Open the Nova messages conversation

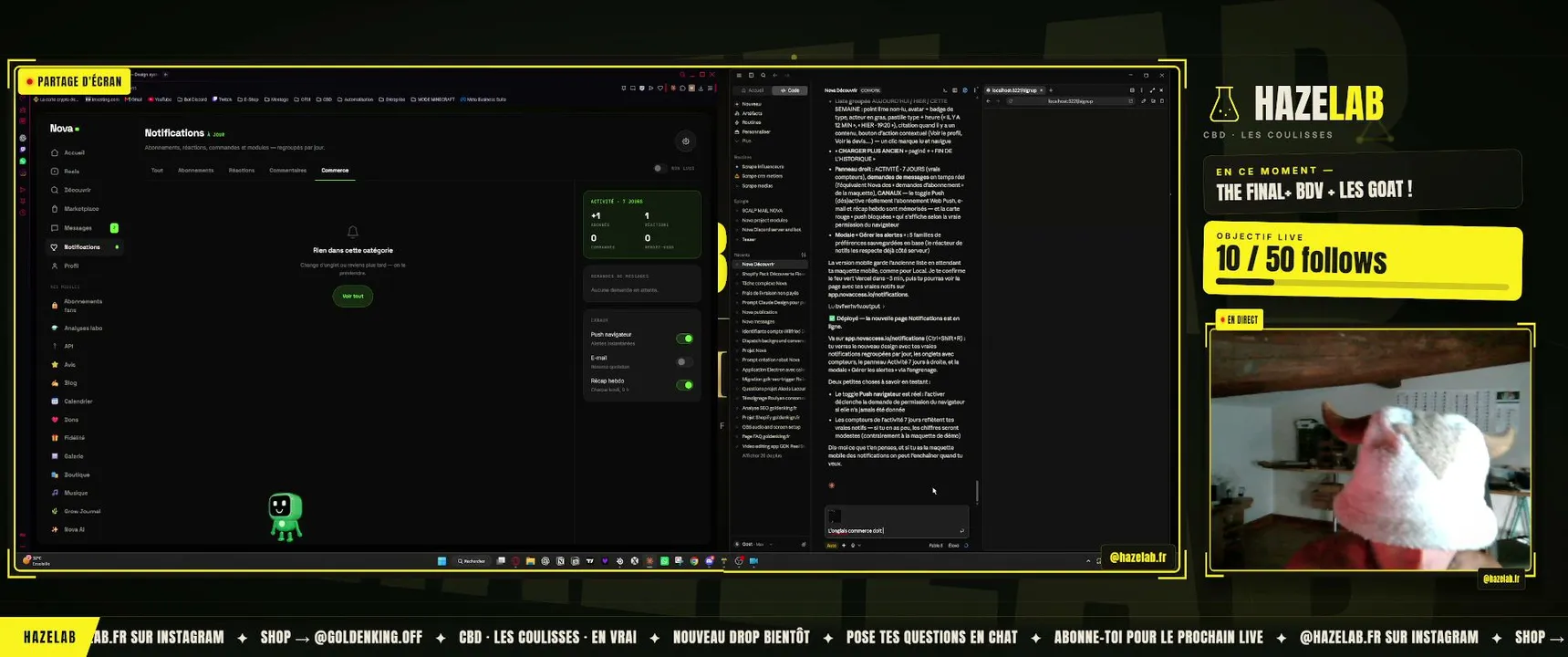771,321
